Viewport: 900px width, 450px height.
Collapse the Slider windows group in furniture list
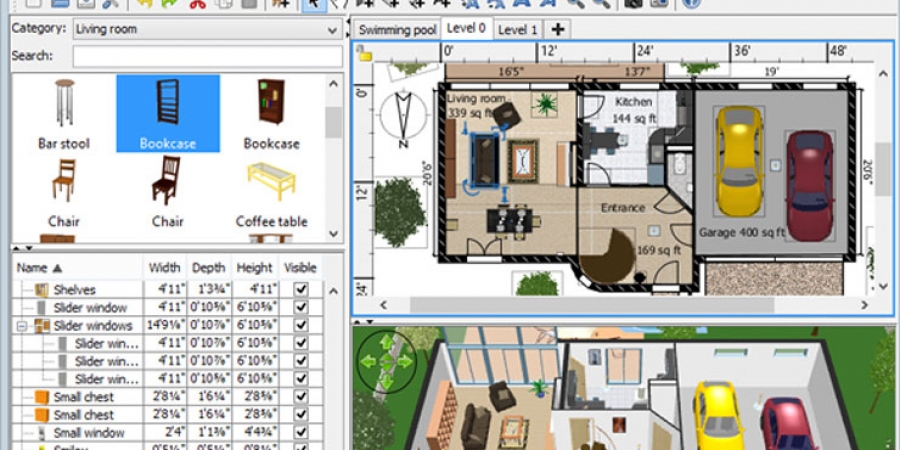coord(22,326)
